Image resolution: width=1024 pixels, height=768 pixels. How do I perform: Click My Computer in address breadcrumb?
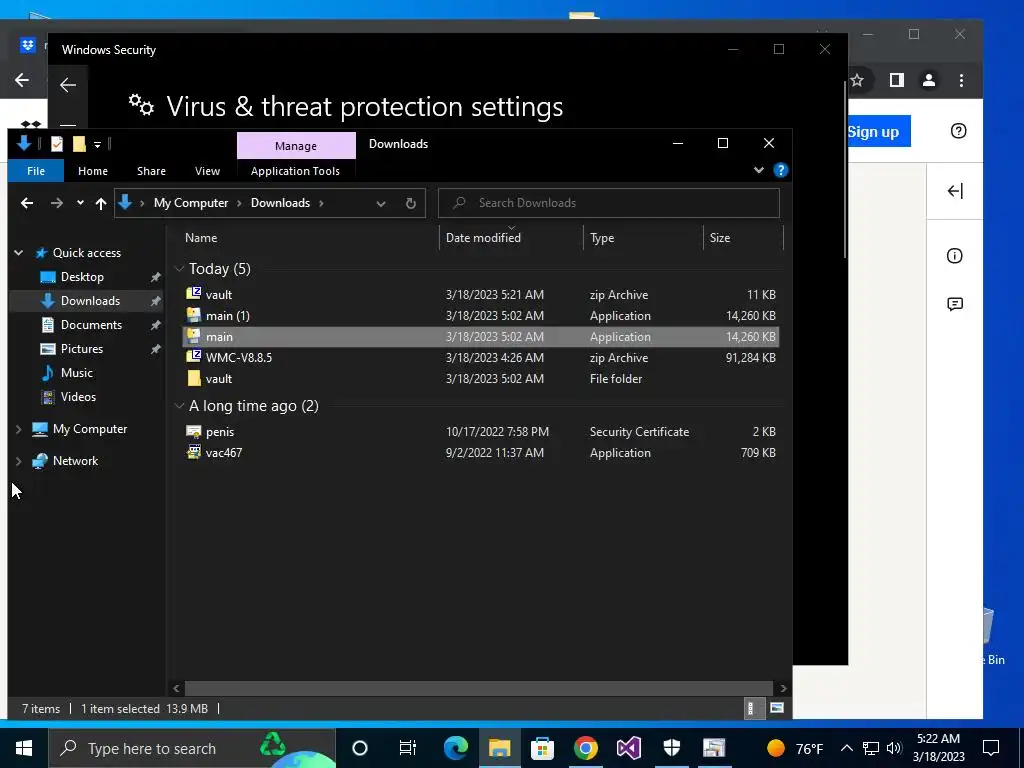click(191, 203)
